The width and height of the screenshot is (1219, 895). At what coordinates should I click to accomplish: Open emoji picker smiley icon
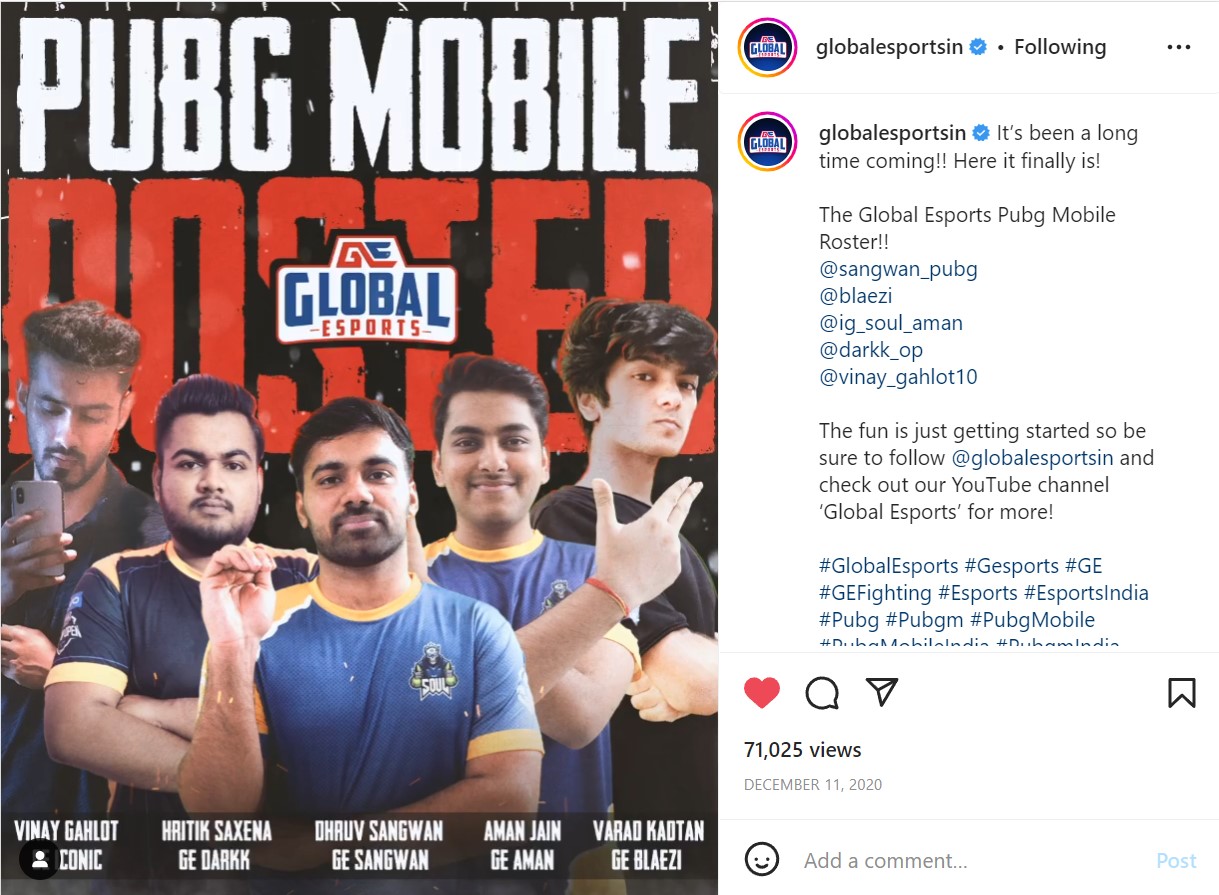[x=762, y=860]
